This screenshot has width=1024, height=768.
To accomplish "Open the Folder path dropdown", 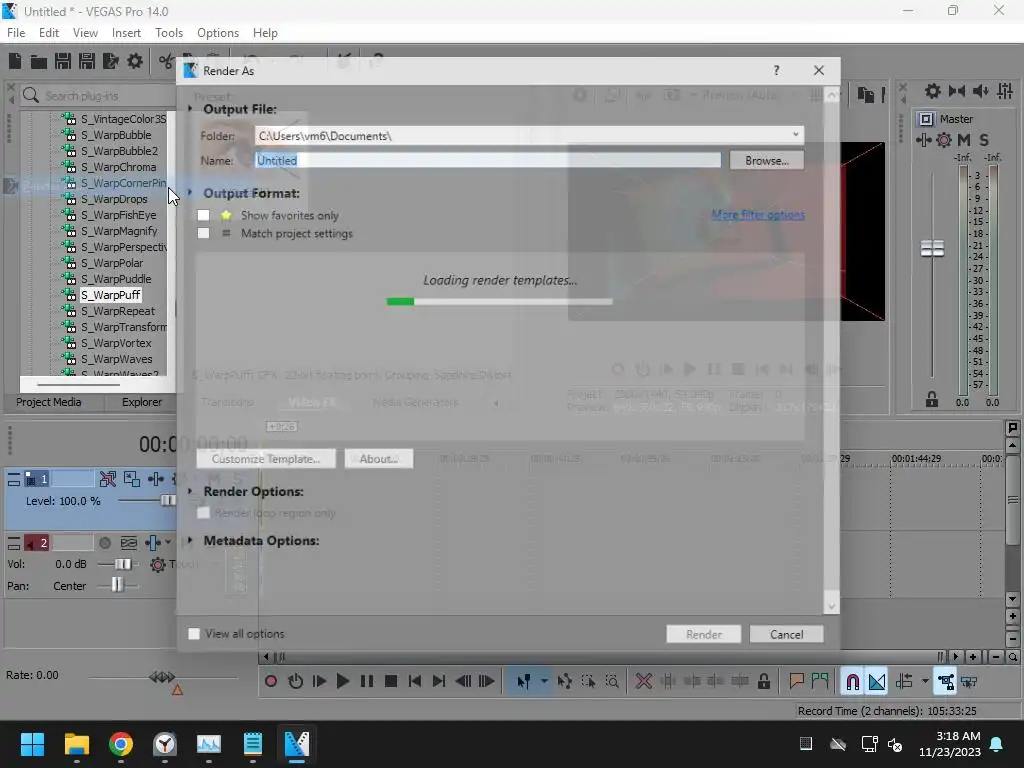I will 795,135.
